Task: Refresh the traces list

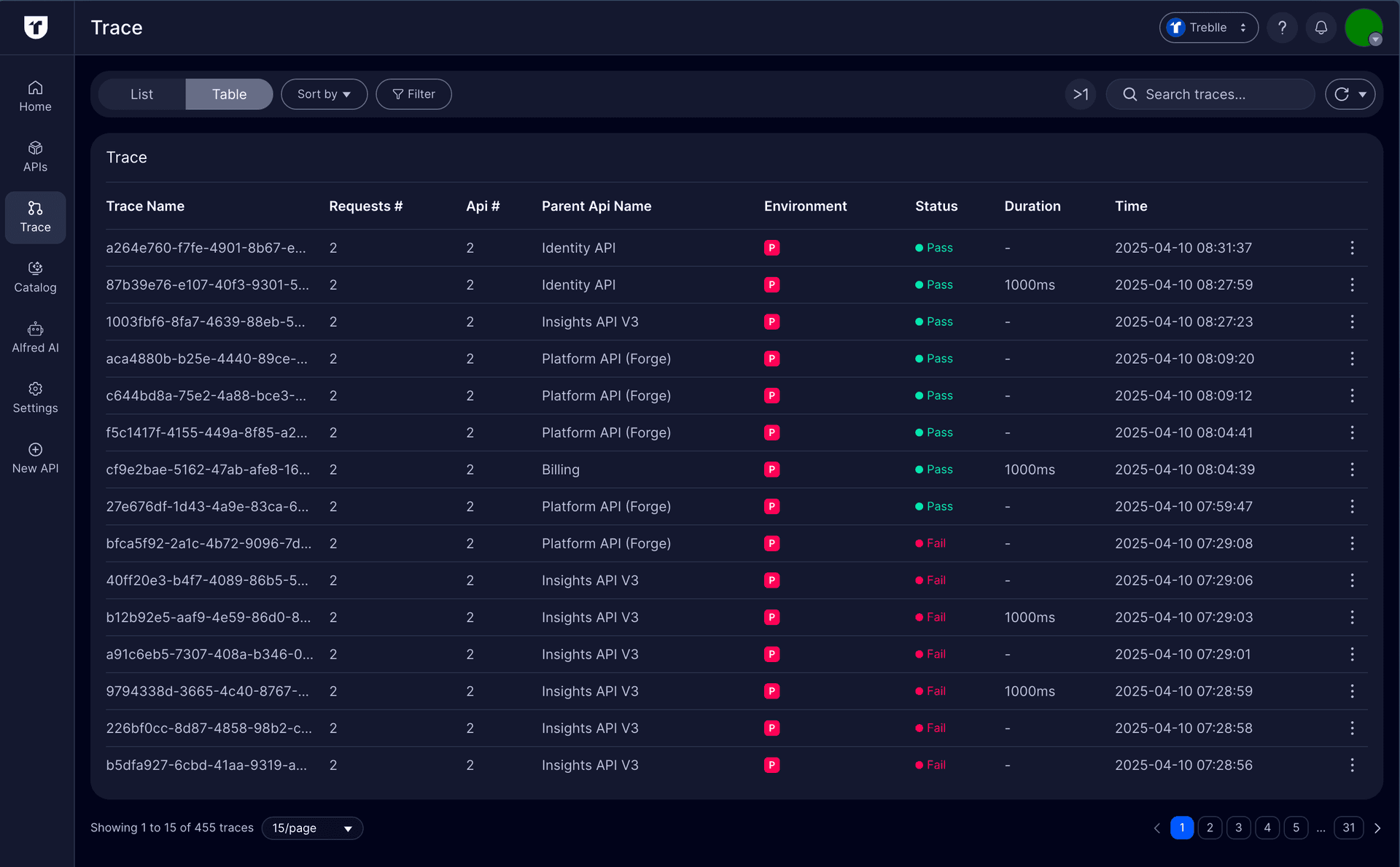Action: point(1342,94)
